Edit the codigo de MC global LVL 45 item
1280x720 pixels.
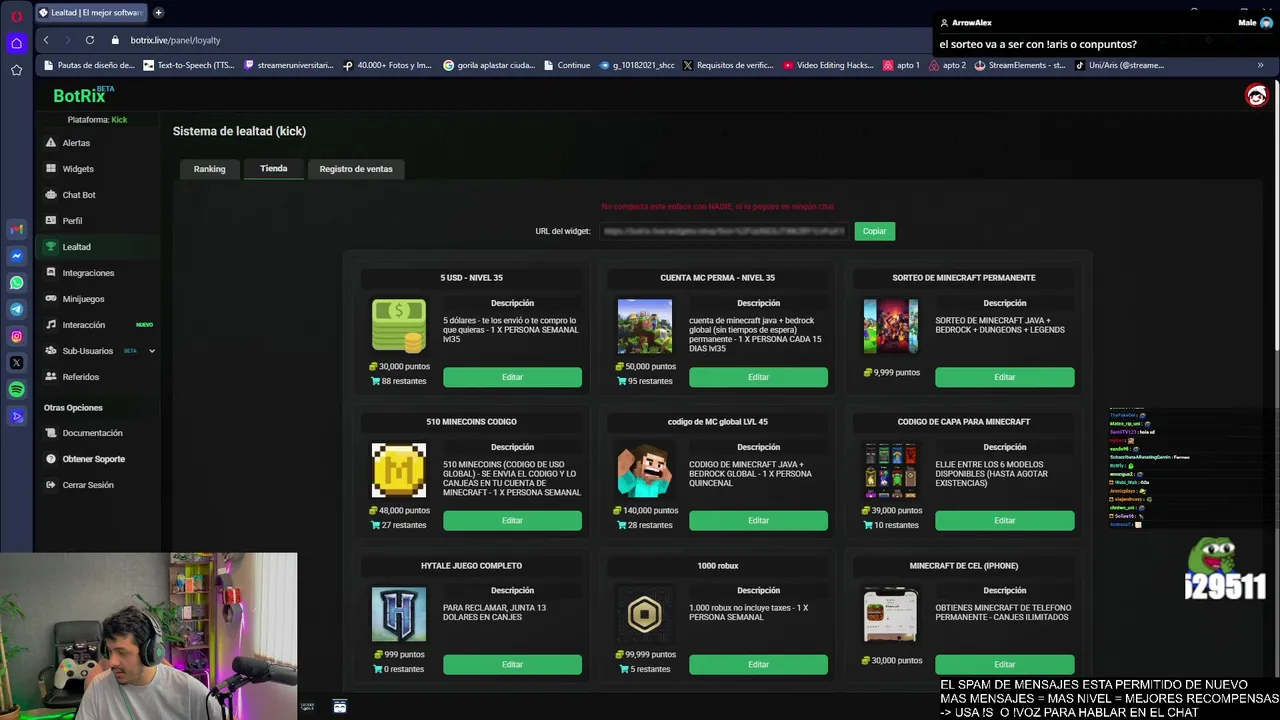coord(758,520)
